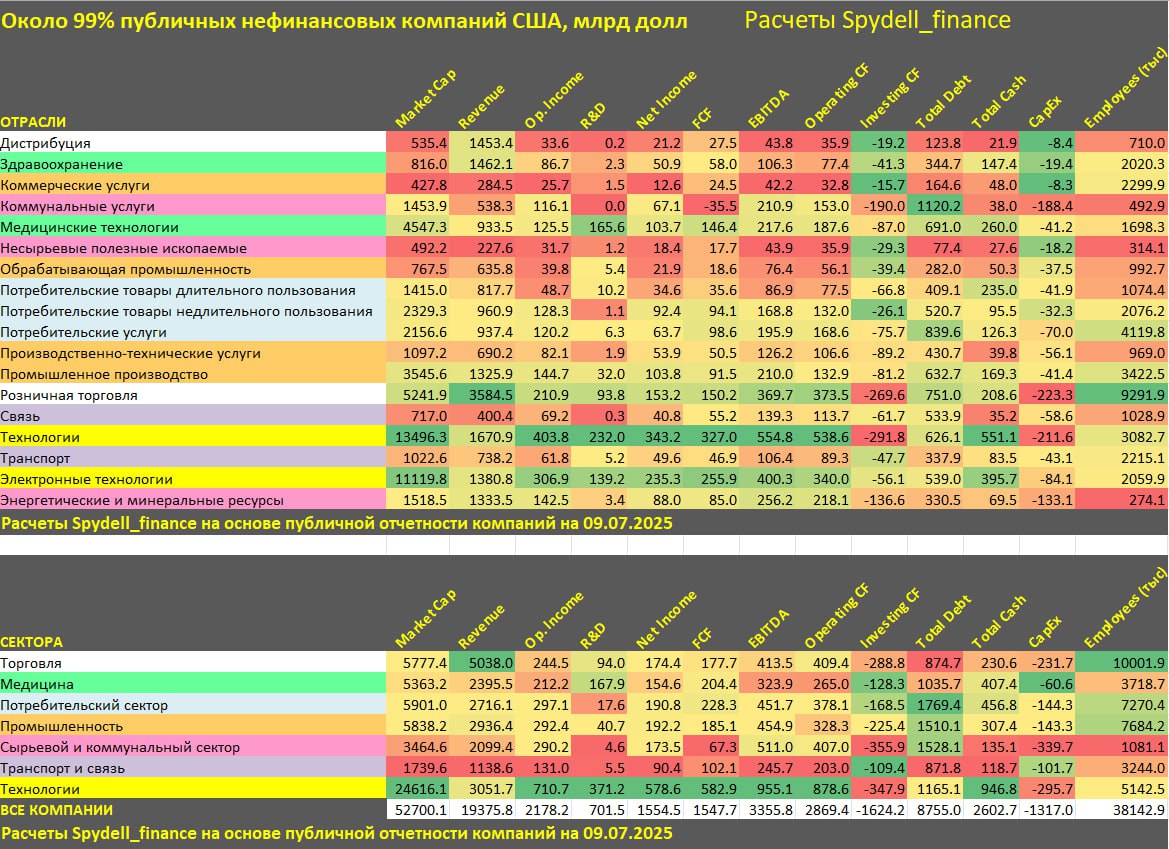Image resolution: width=1169 pixels, height=849 pixels.
Task: Select total Revenue cell 19375.8
Action: (482, 809)
